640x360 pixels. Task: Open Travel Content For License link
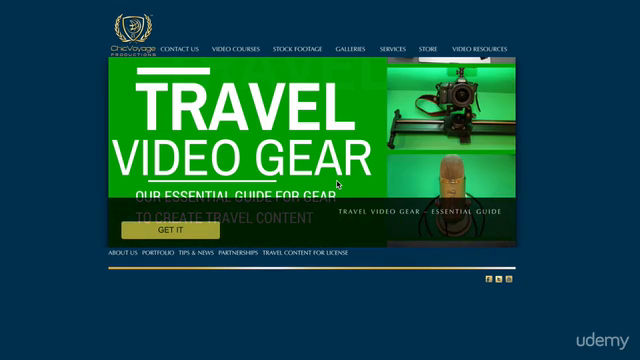tap(305, 253)
